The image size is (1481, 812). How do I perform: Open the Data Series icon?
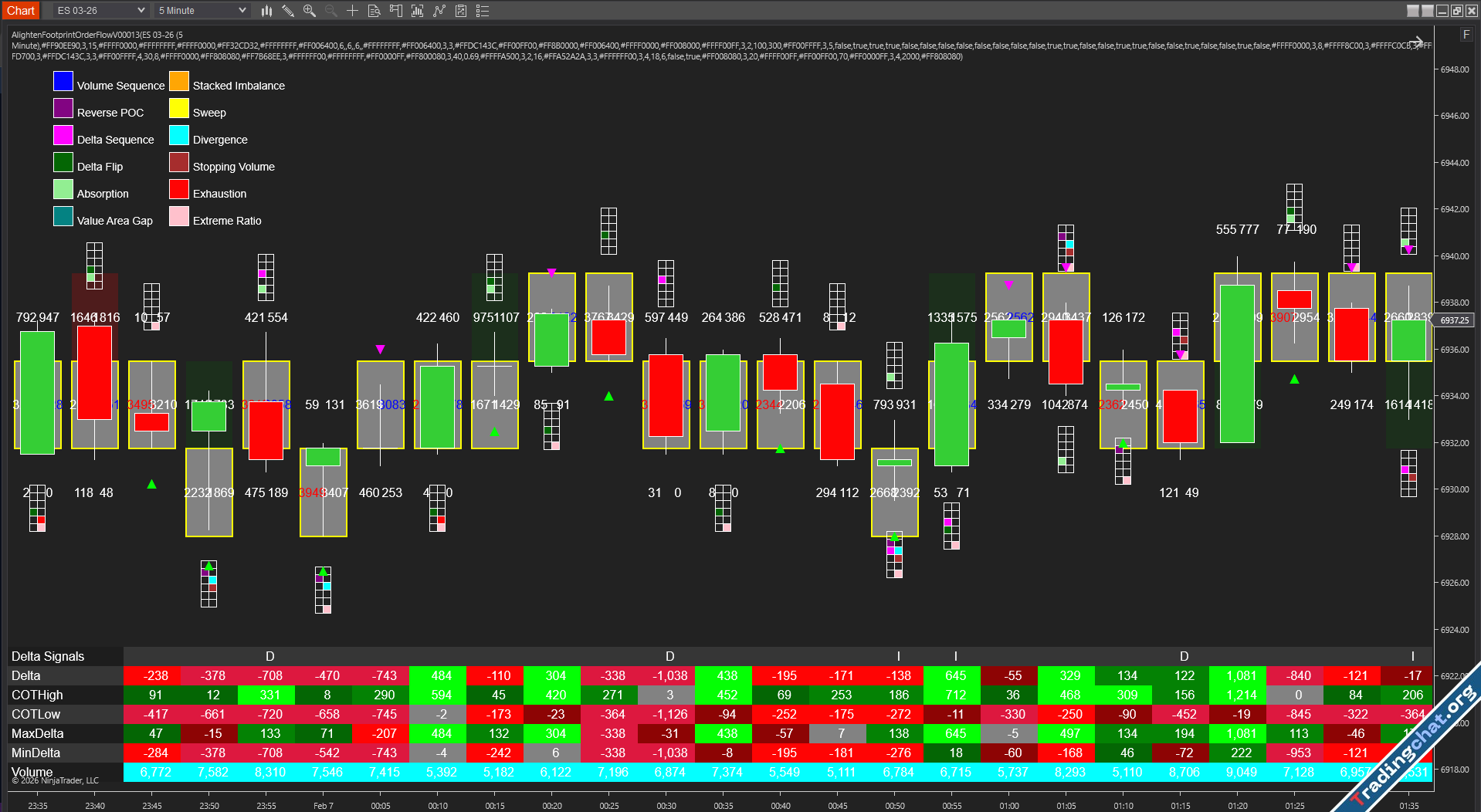point(417,11)
